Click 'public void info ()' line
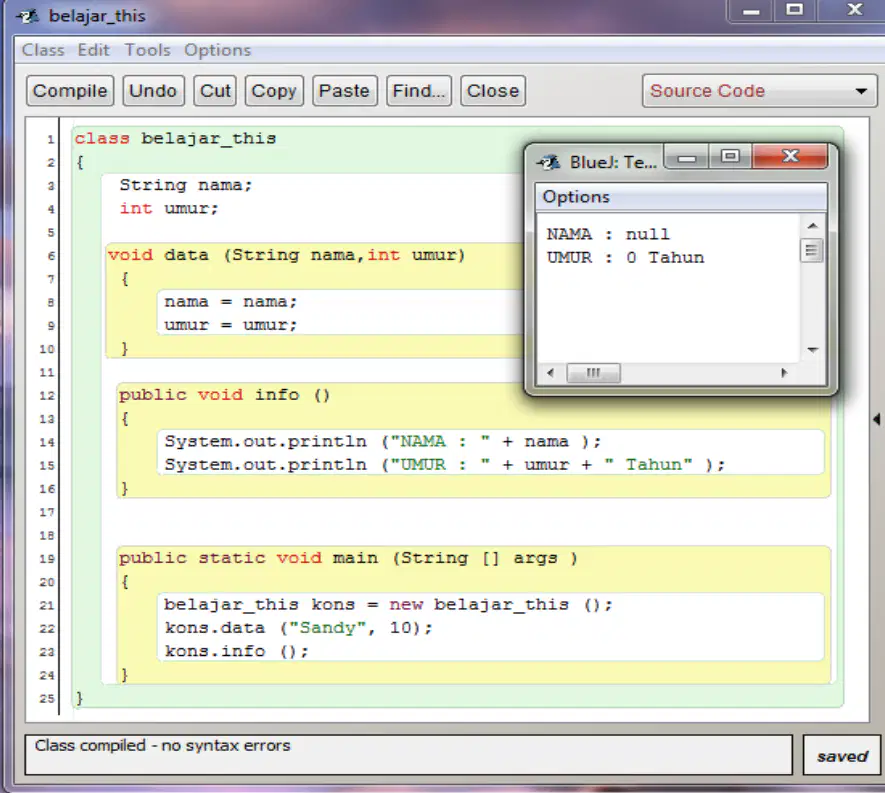 pyautogui.click(x=224, y=395)
